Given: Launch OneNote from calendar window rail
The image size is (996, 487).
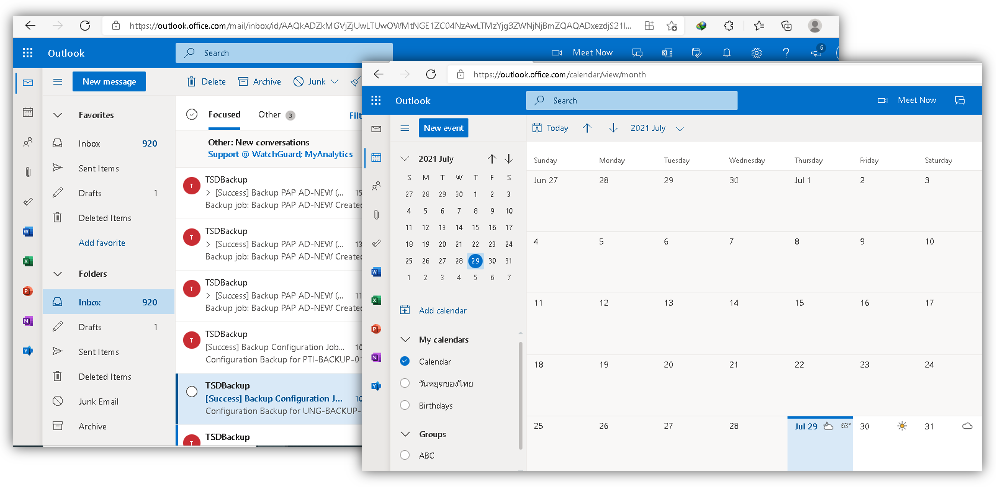Looking at the screenshot, I should 376,357.
